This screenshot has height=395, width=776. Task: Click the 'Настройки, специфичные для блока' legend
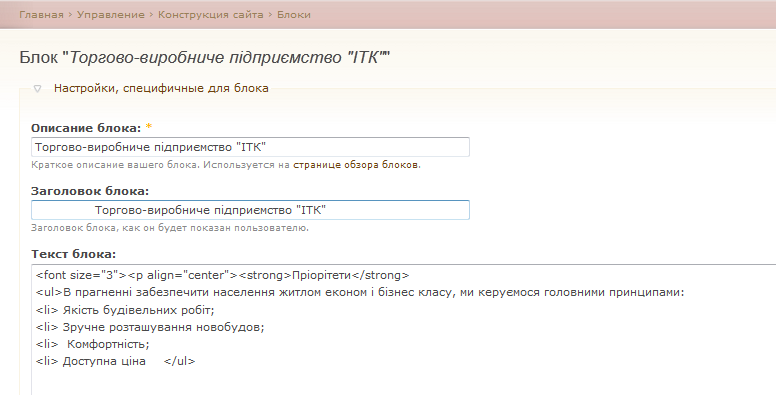(161, 89)
